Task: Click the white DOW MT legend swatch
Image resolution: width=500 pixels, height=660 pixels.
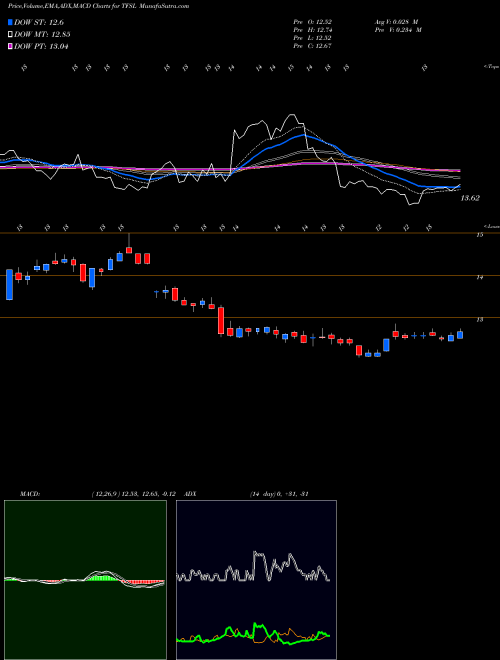Action: click(11, 35)
